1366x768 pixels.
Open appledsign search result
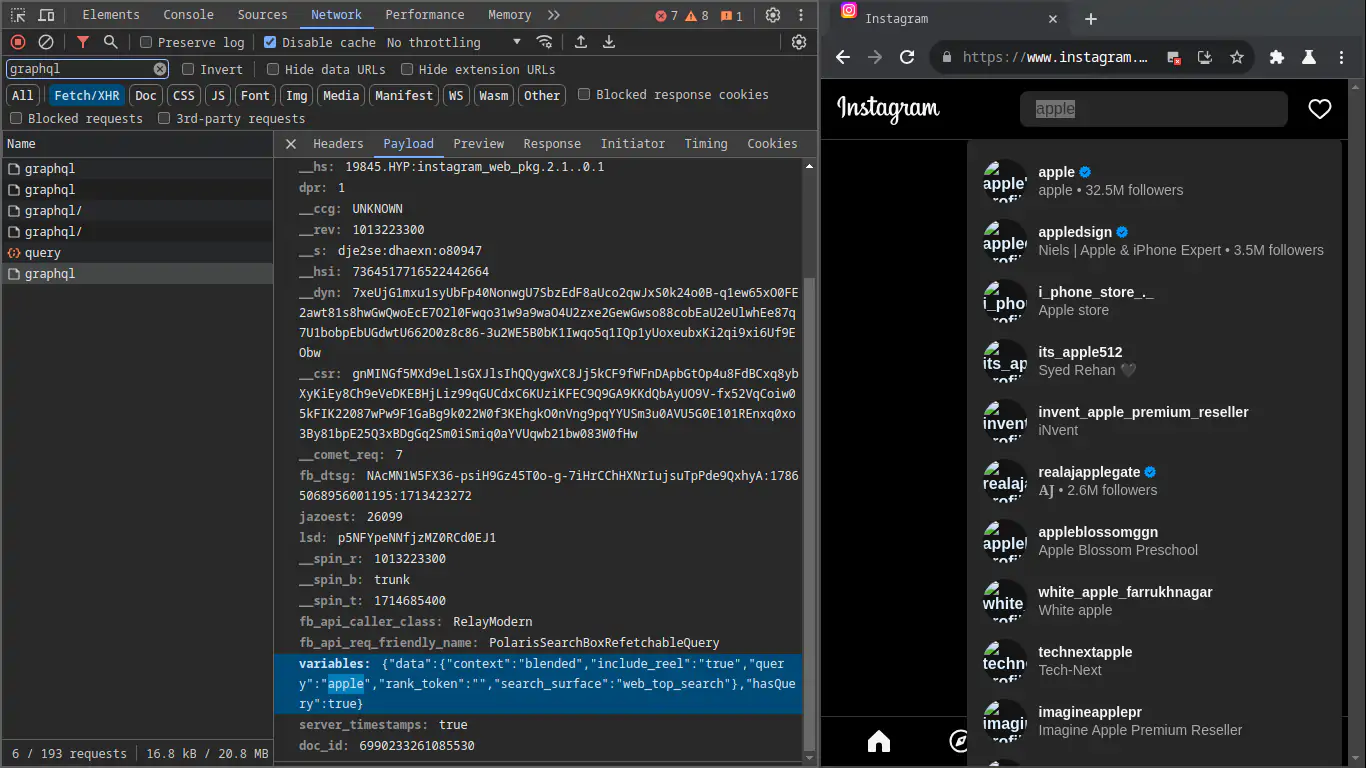1154,241
